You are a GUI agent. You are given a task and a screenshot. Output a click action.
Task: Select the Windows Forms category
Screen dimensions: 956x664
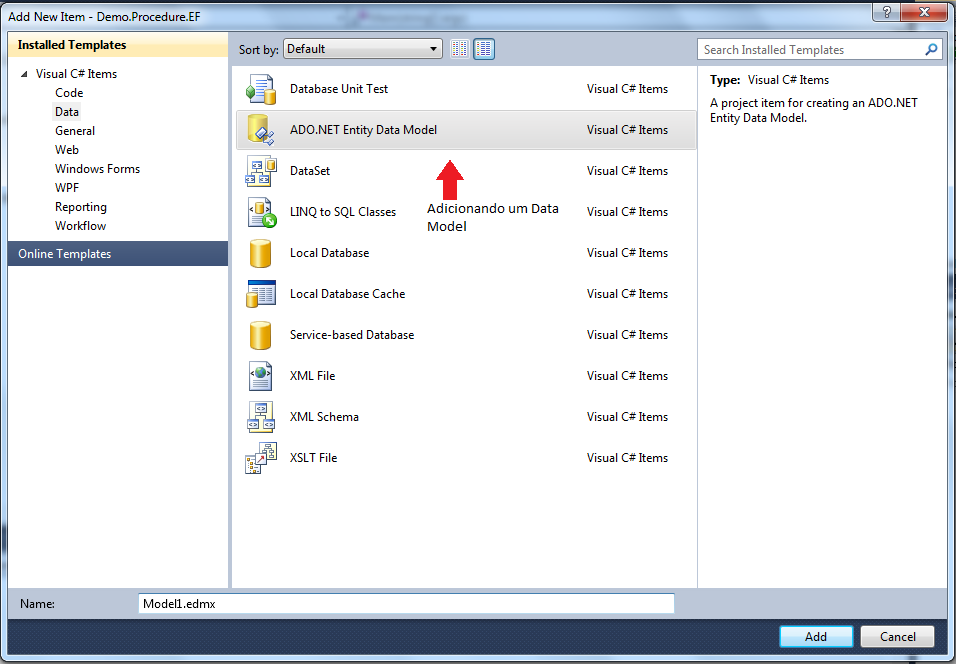98,169
